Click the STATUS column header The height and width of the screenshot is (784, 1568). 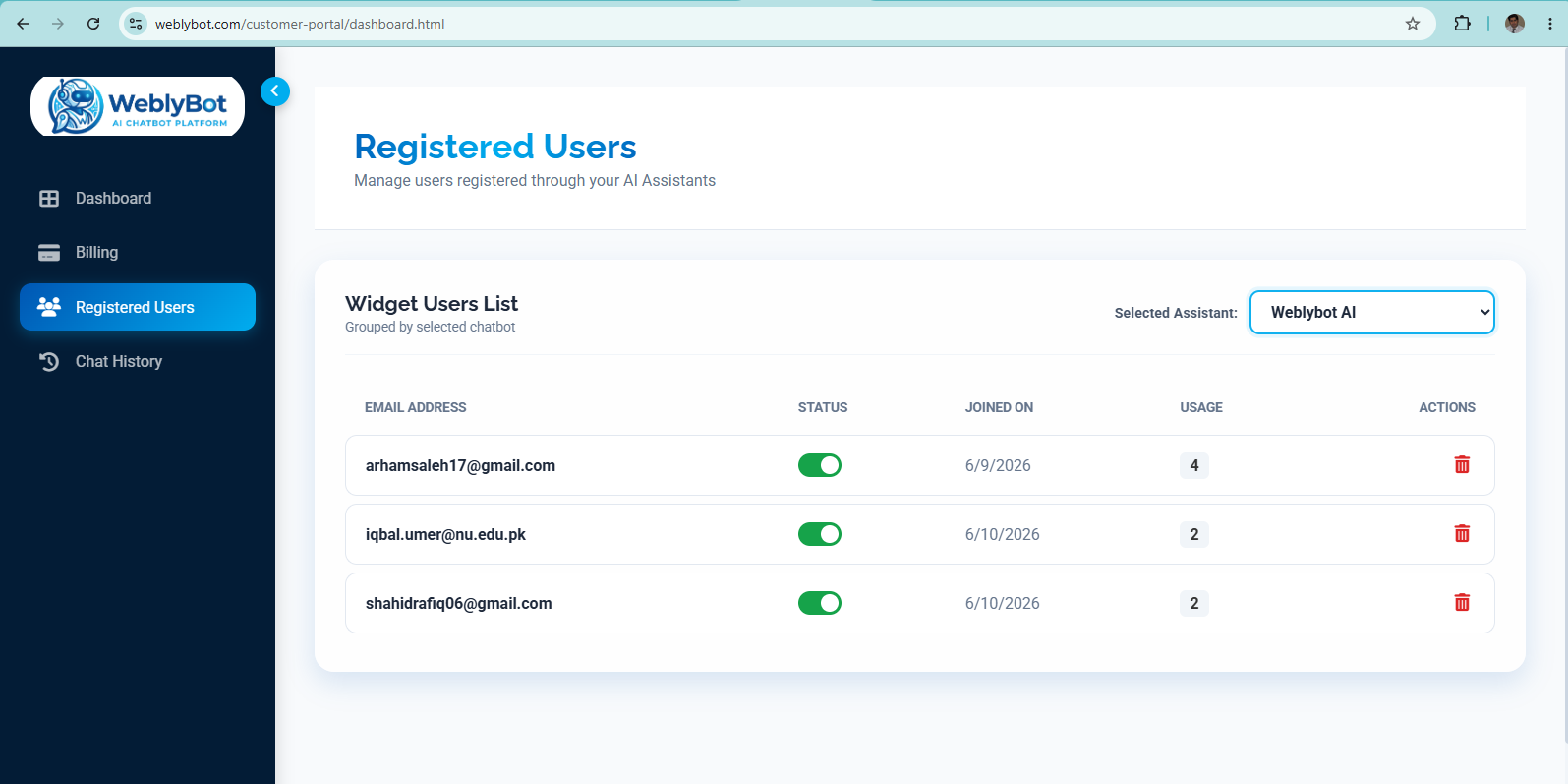pyautogui.click(x=823, y=407)
